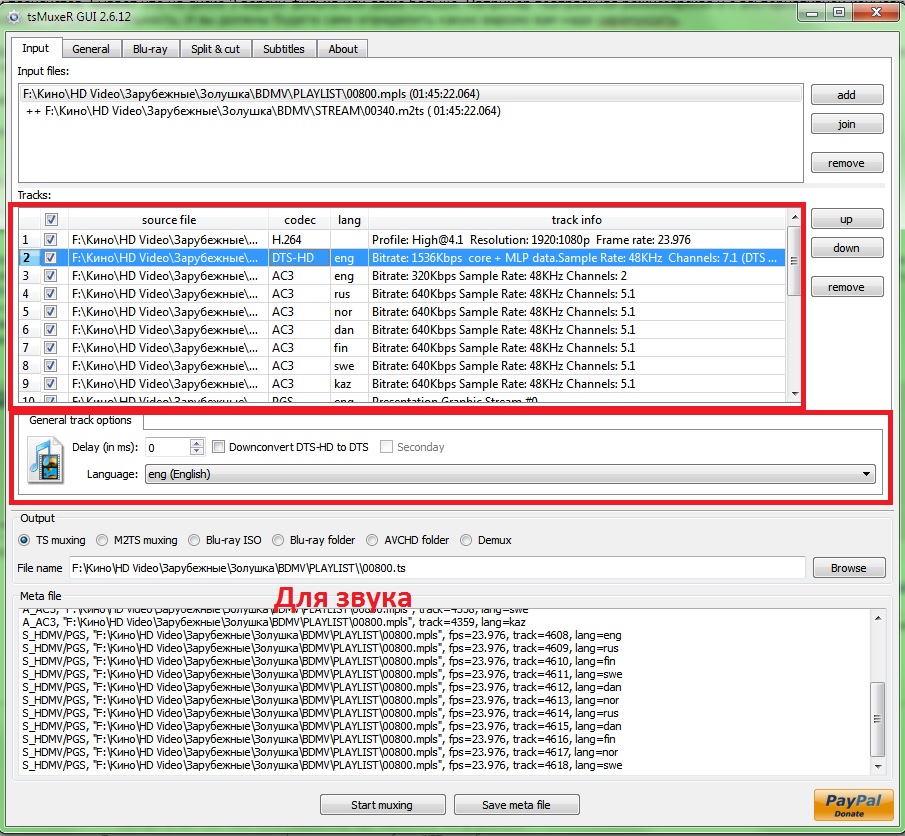Click meta file scrollbar down arrow
The image size is (905, 836).
pos(878,767)
